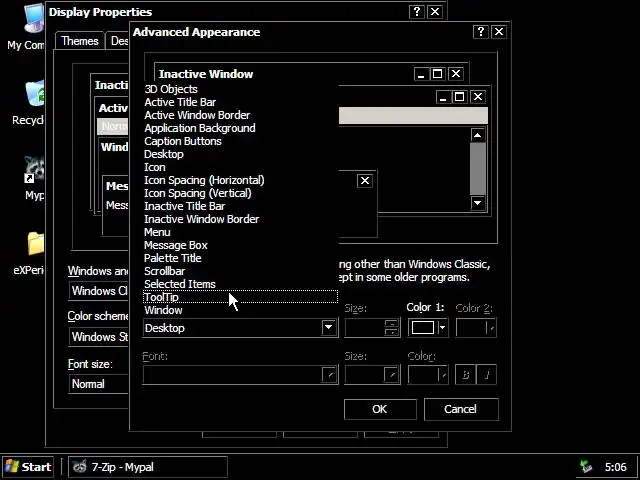Screen dimensions: 640x480
Task: Collapse the Item combo box arrow
Action: point(329,328)
